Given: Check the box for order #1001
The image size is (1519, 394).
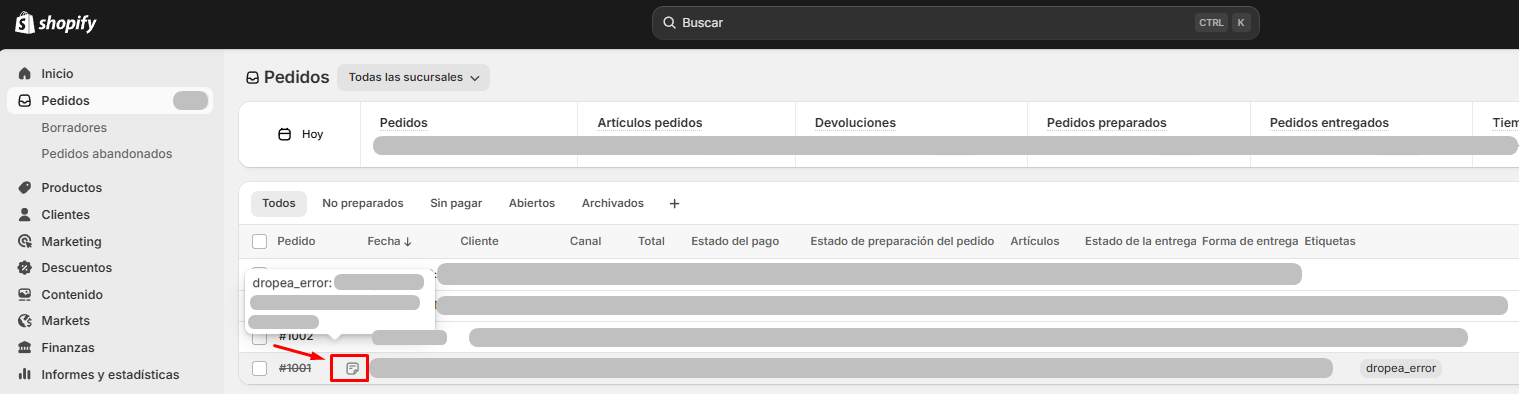Looking at the screenshot, I should click(260, 368).
